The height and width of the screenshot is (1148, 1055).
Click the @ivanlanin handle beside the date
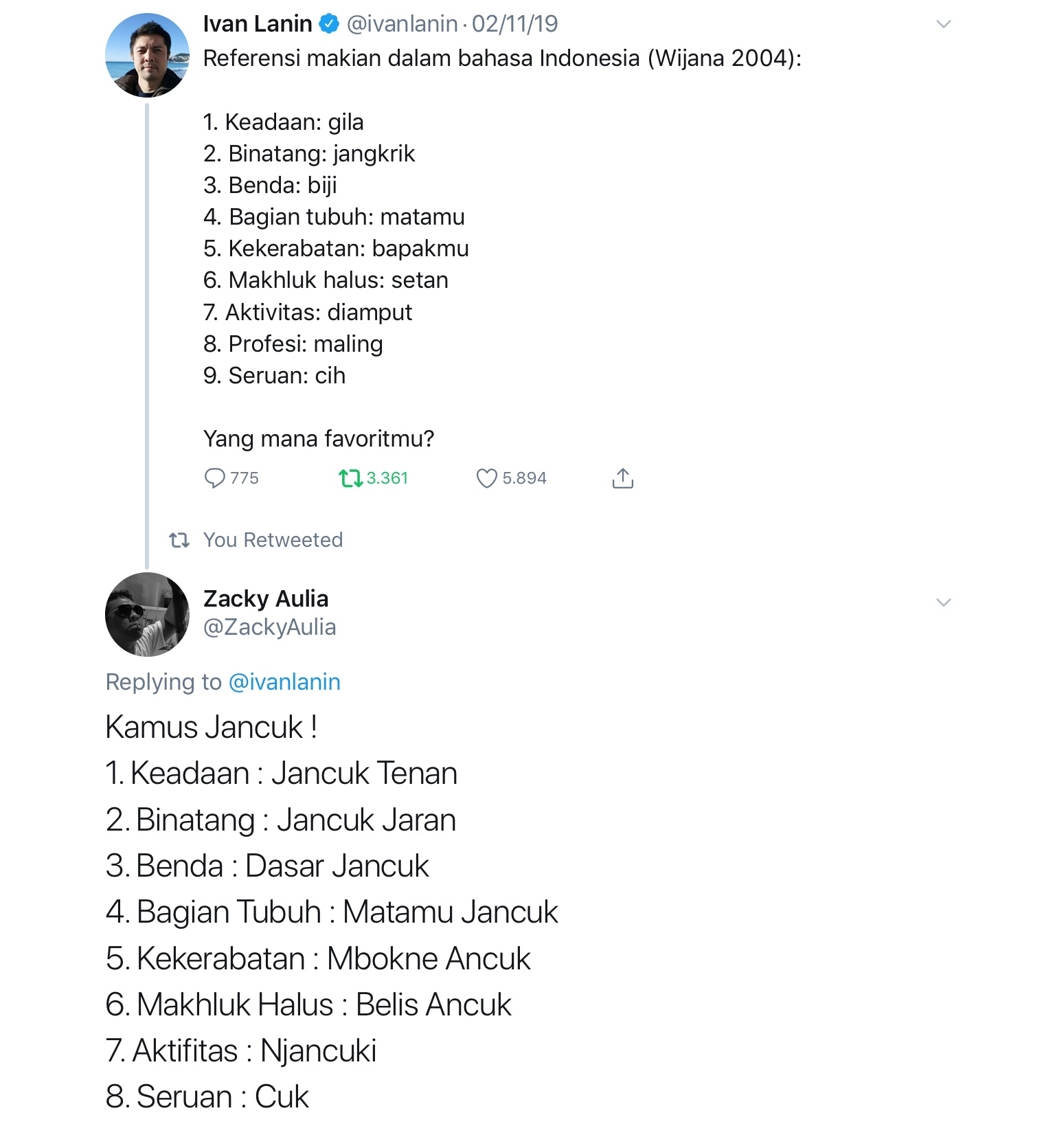(x=402, y=24)
